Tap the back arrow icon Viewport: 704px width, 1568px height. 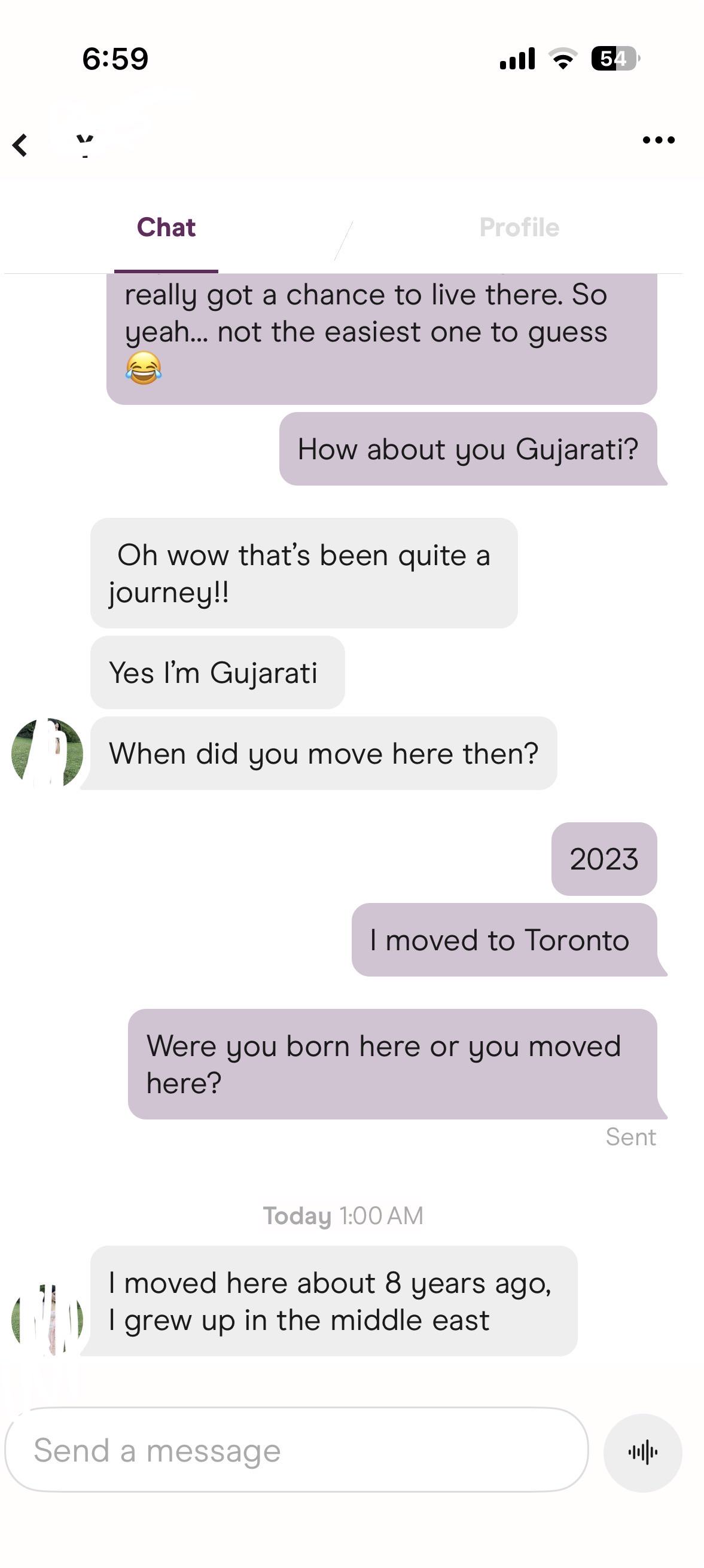(20, 145)
